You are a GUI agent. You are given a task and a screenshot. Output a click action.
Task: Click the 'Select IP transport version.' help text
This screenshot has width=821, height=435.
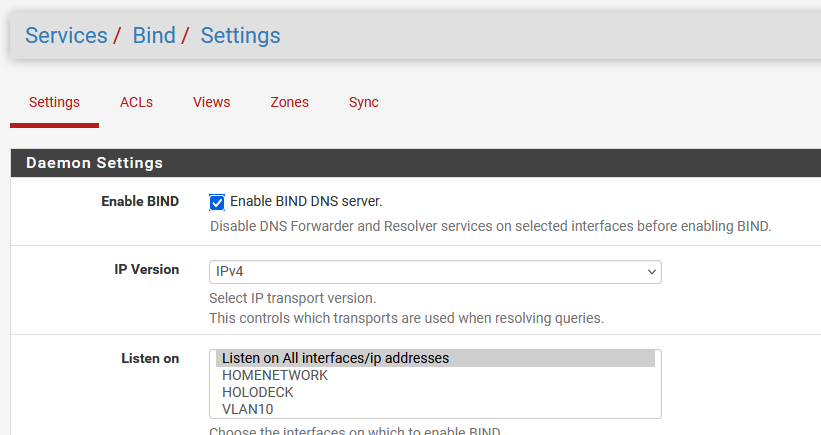(292, 298)
